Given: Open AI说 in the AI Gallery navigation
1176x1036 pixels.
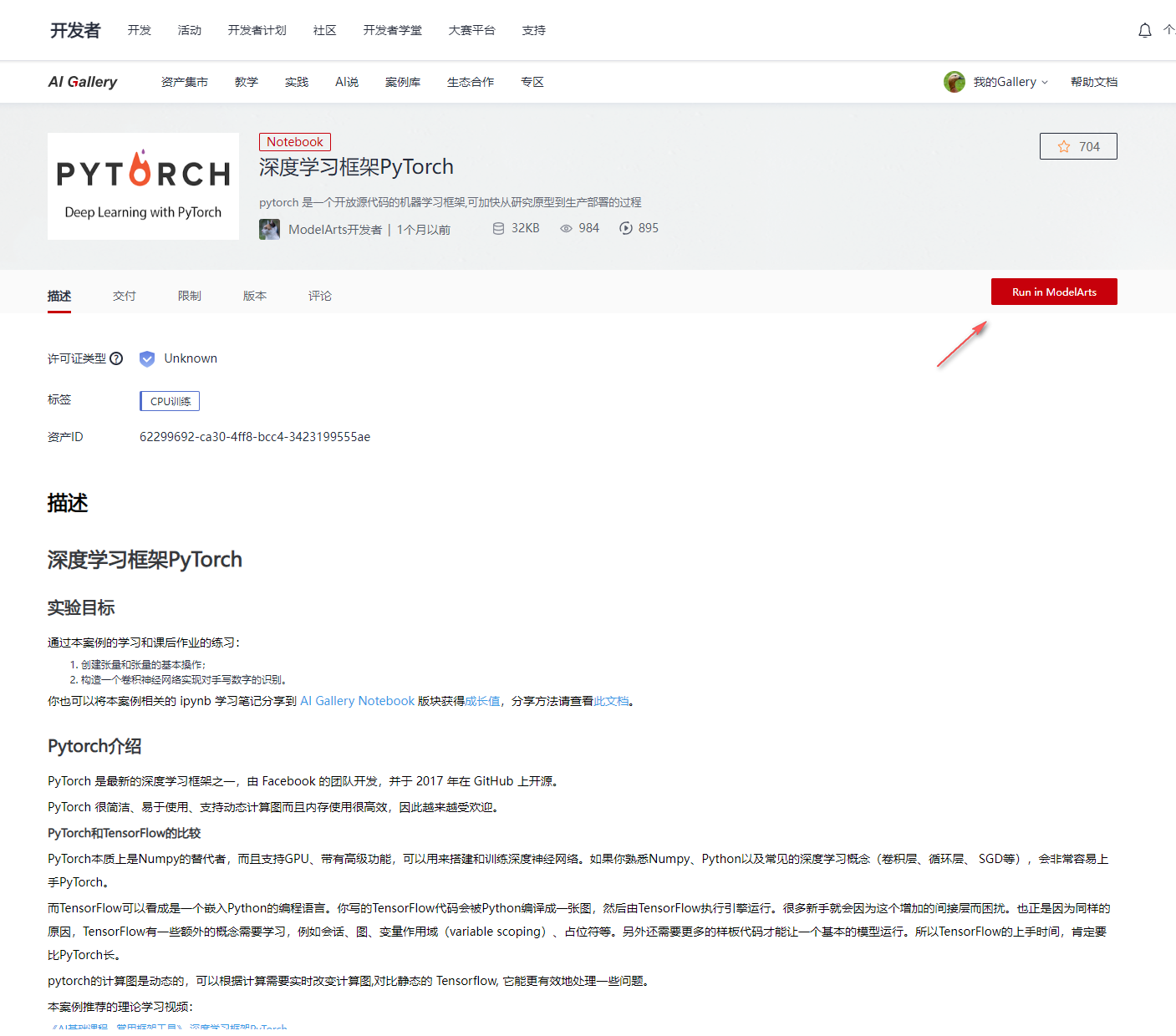Looking at the screenshot, I should [x=347, y=82].
